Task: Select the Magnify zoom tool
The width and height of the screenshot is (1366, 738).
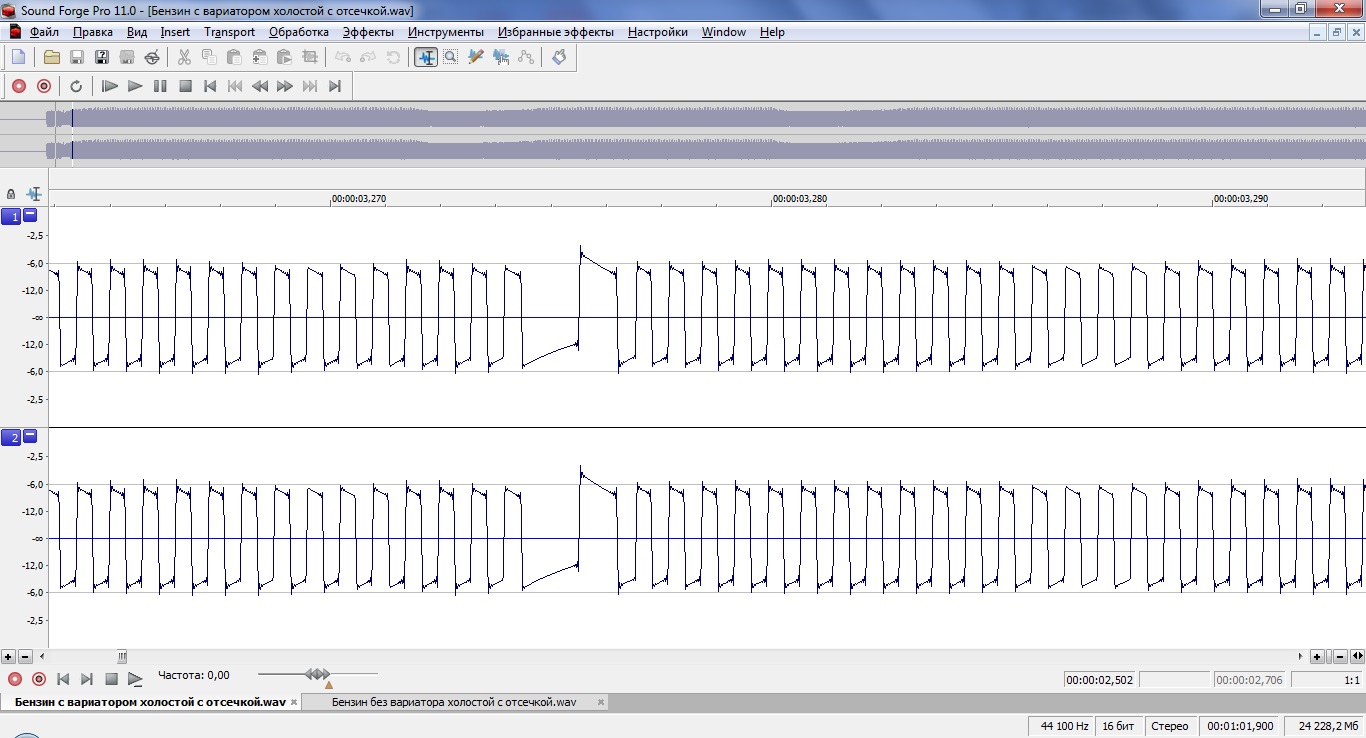Action: (x=451, y=57)
